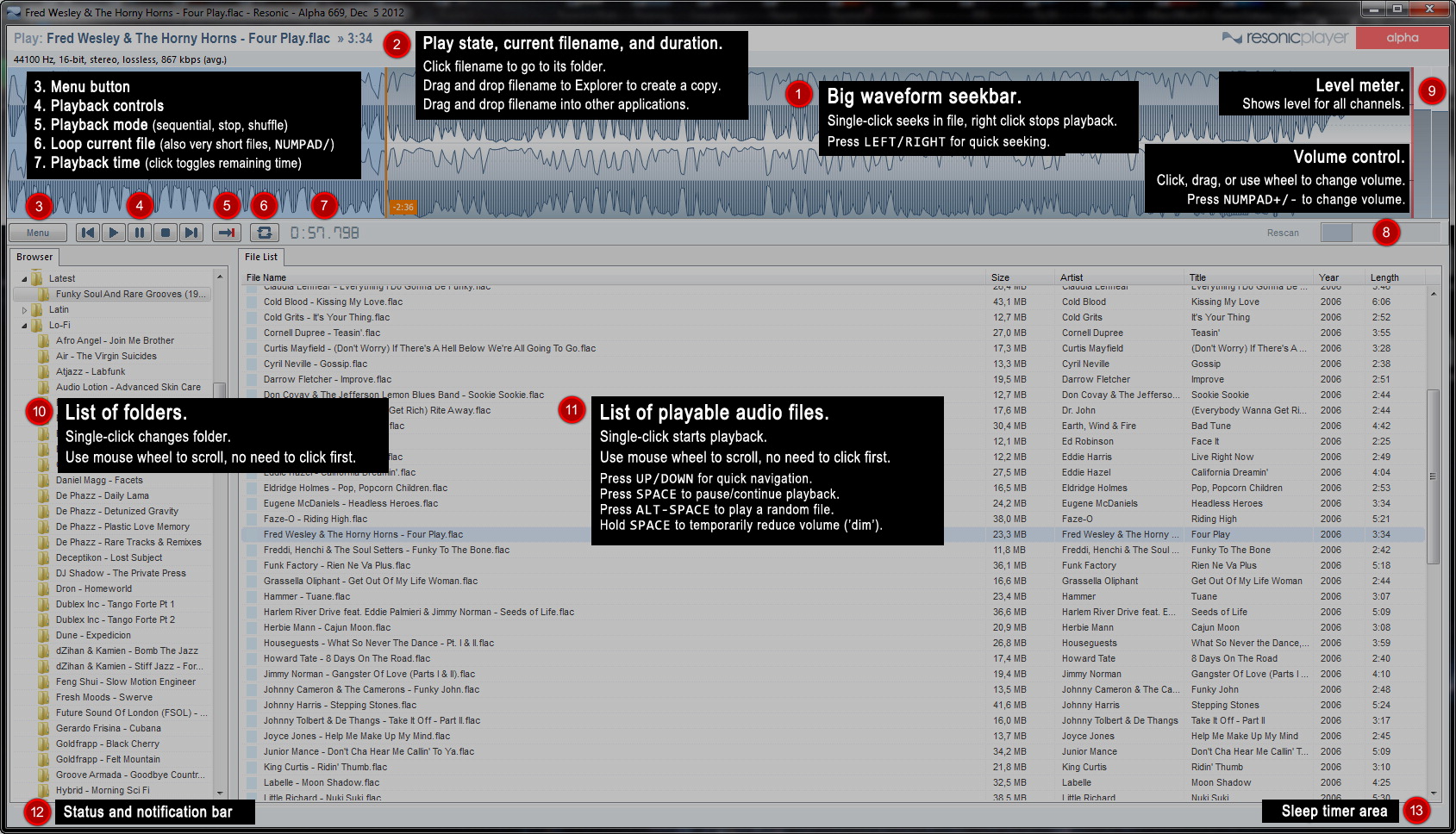Collapse the Latest folder tree node

(x=24, y=279)
